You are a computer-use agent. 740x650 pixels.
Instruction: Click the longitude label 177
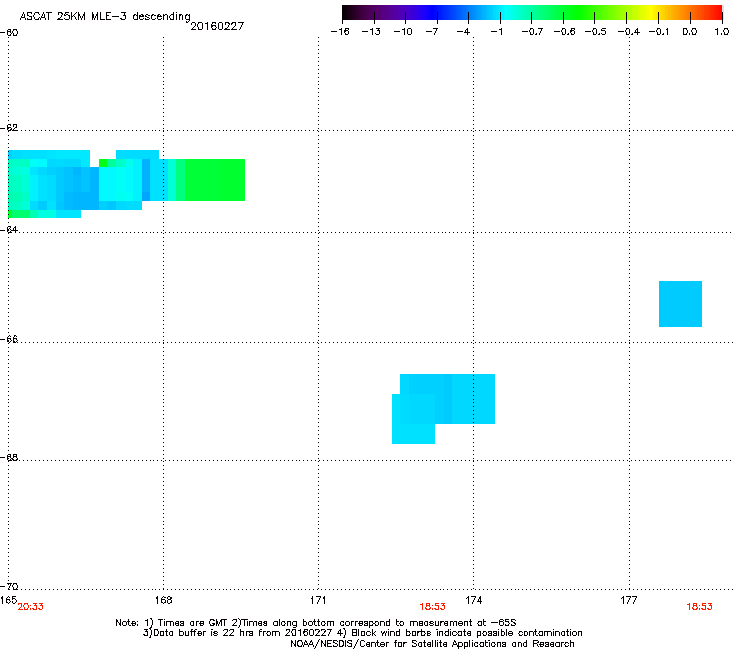(x=629, y=600)
